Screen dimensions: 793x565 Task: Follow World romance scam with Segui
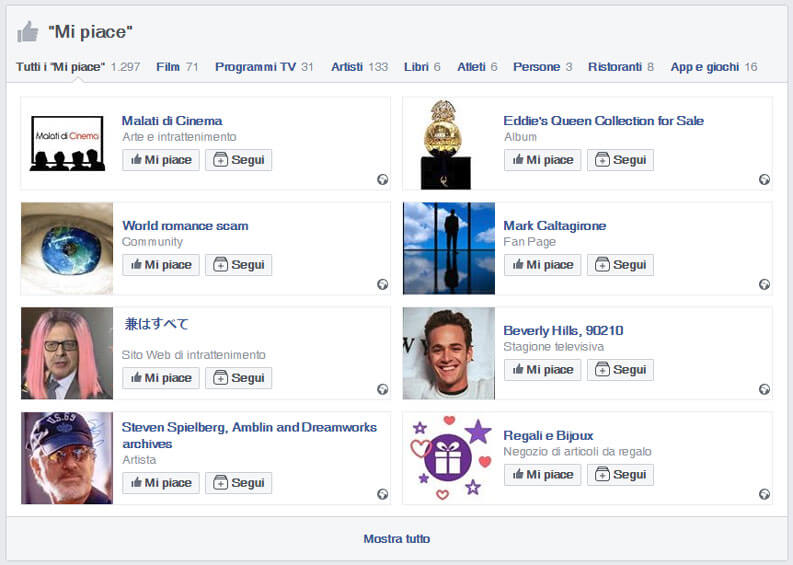pos(239,265)
